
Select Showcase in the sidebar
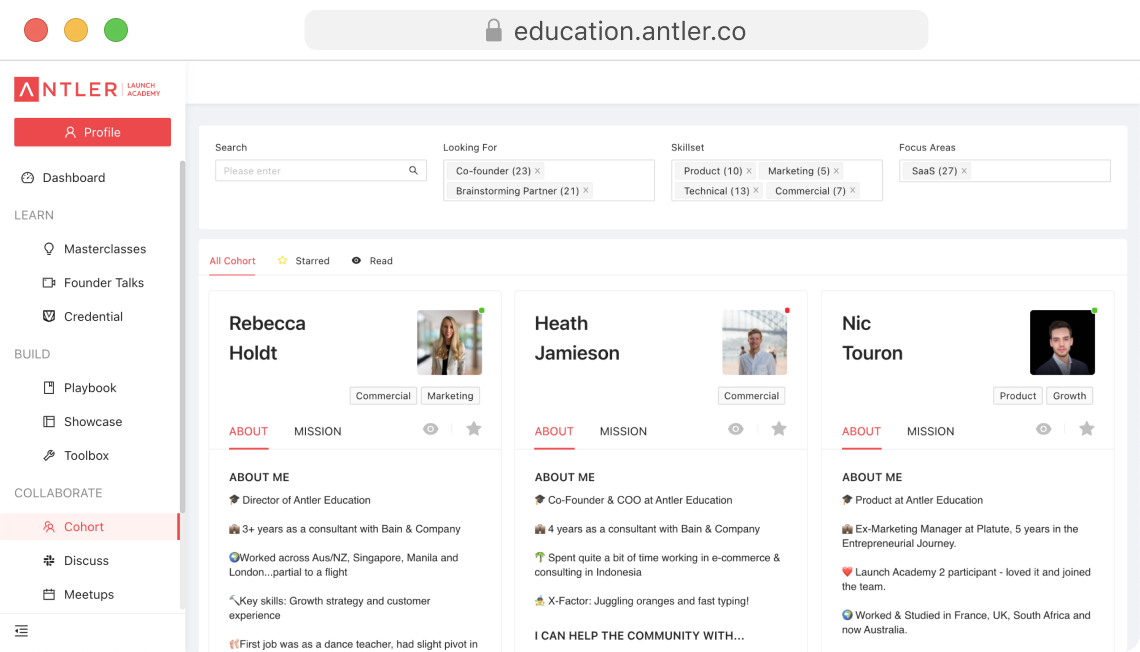(x=83, y=422)
